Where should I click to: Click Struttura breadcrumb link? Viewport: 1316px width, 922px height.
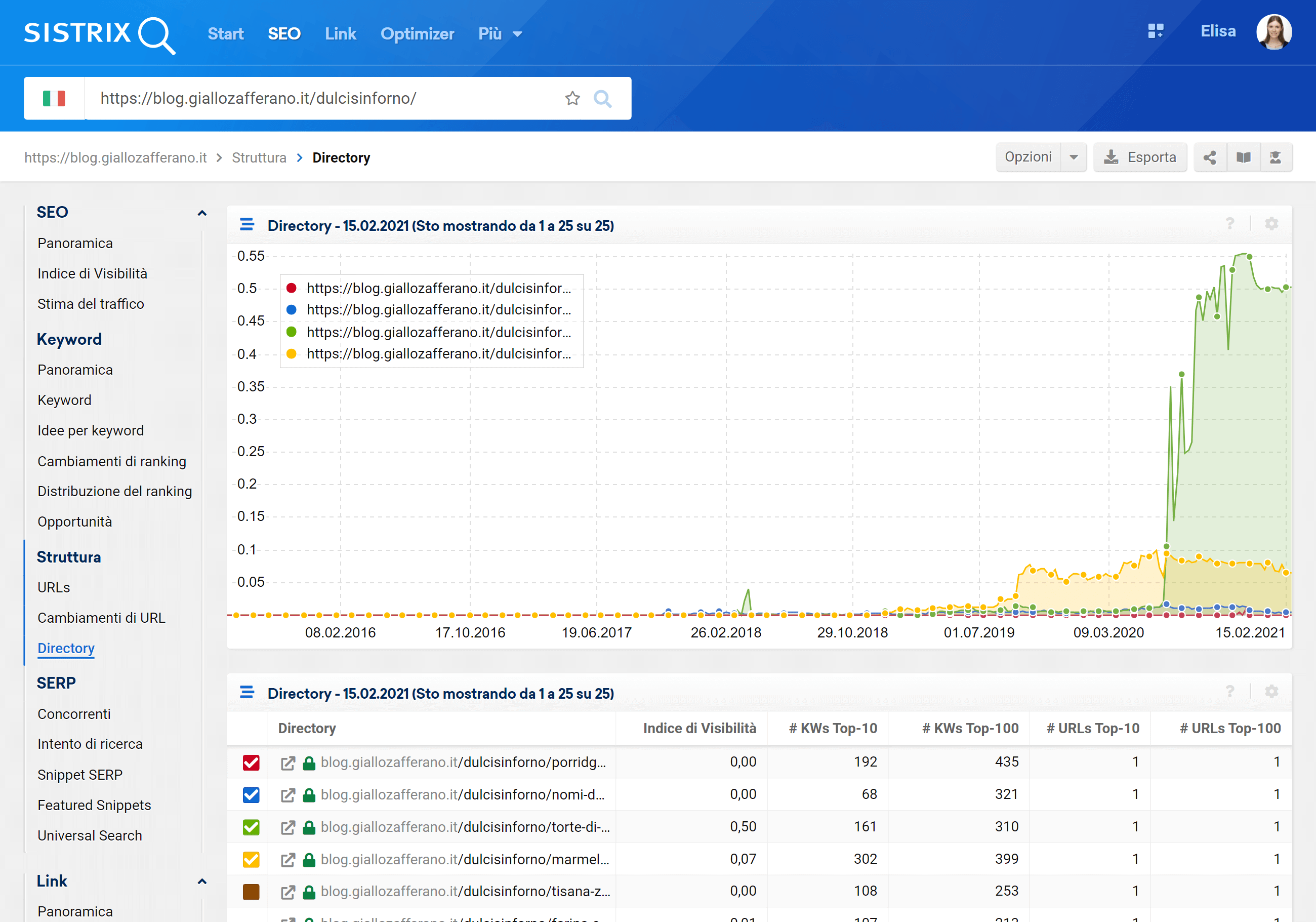tap(259, 157)
